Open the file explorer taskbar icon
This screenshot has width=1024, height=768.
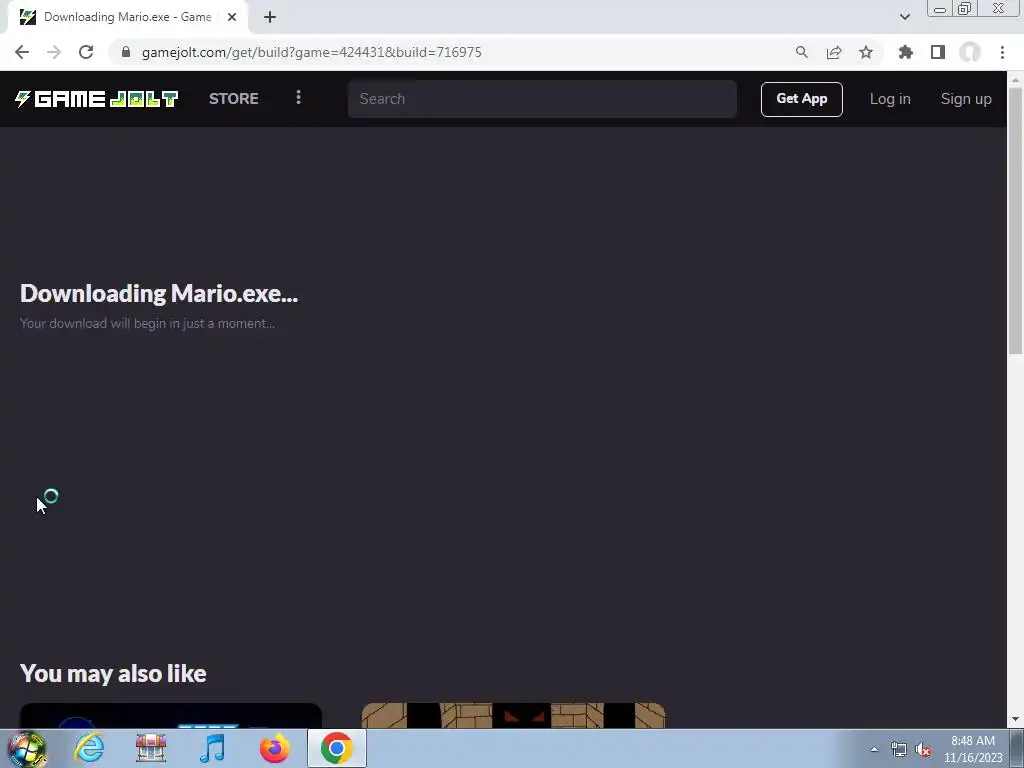point(151,748)
